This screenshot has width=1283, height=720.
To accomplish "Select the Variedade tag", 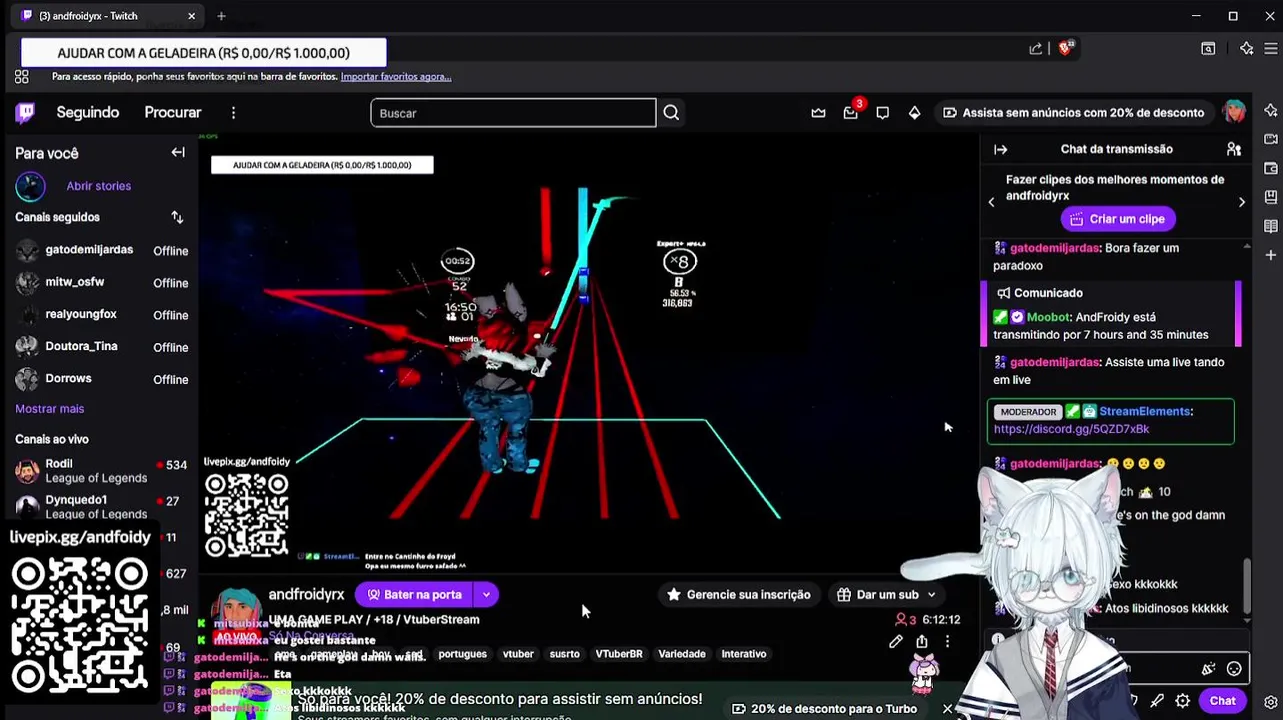I will 682,654.
